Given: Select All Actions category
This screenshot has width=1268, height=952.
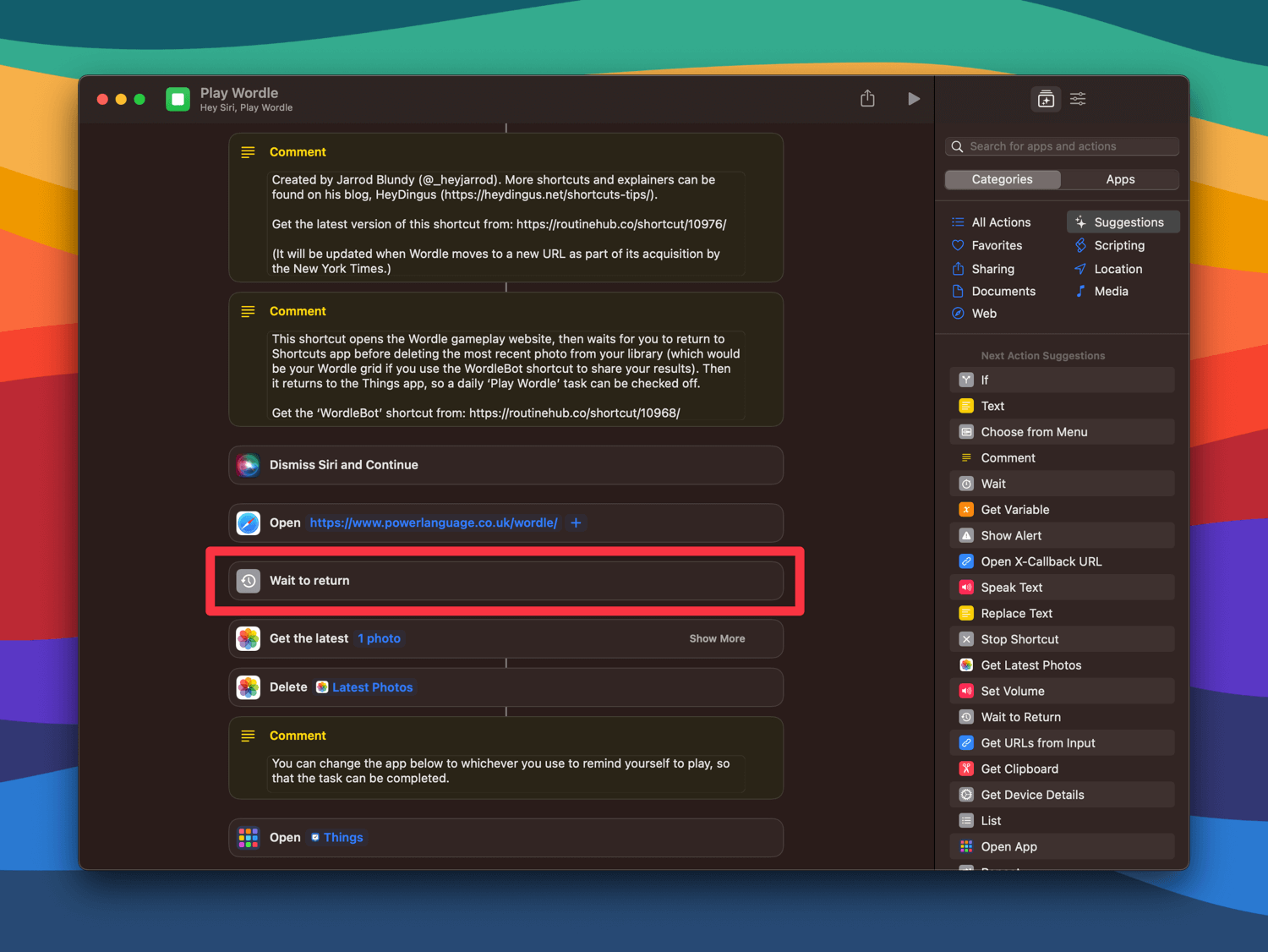Looking at the screenshot, I should 1002,222.
